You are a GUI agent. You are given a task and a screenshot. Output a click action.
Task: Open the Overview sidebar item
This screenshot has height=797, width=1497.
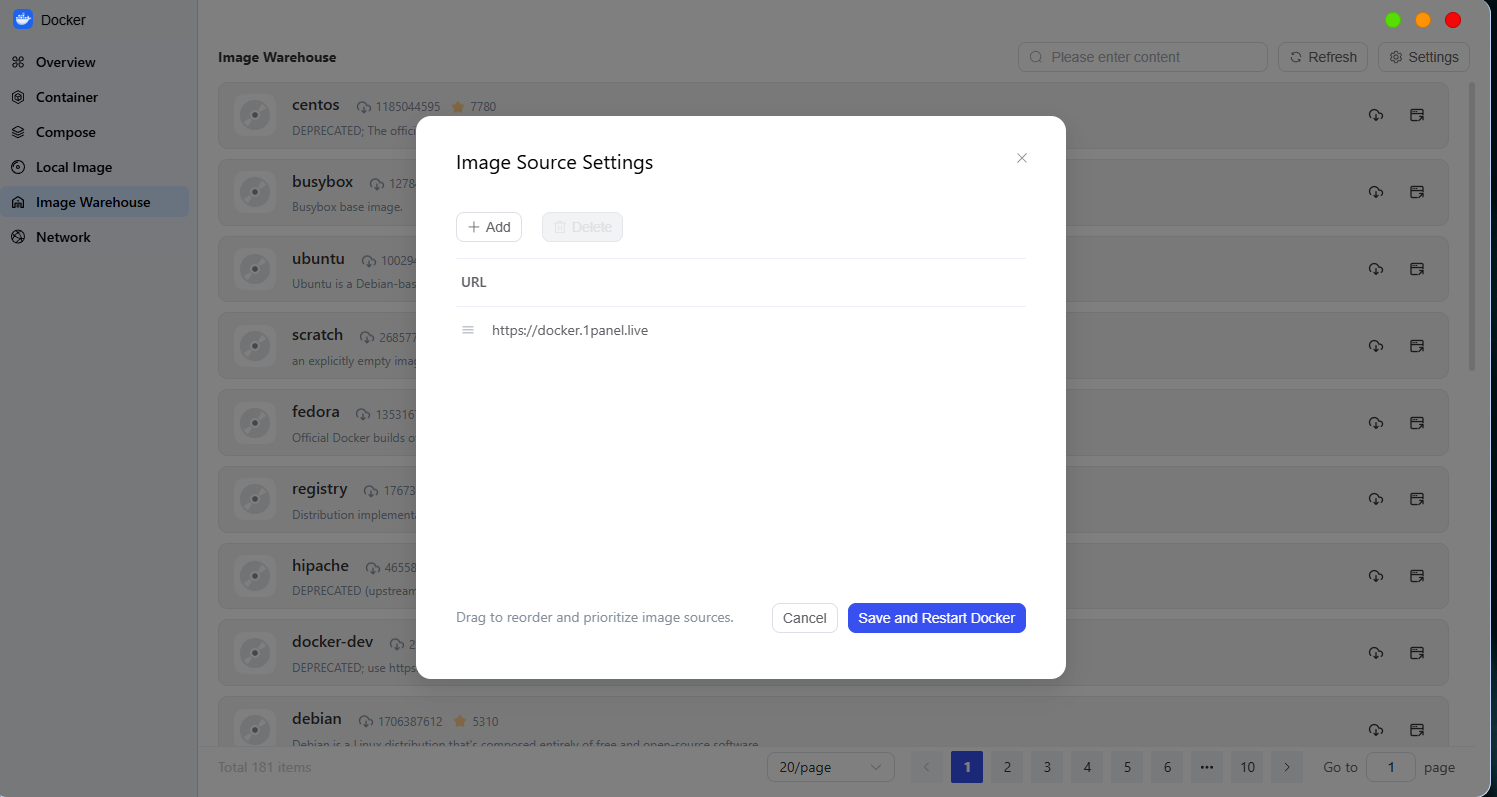(94, 62)
